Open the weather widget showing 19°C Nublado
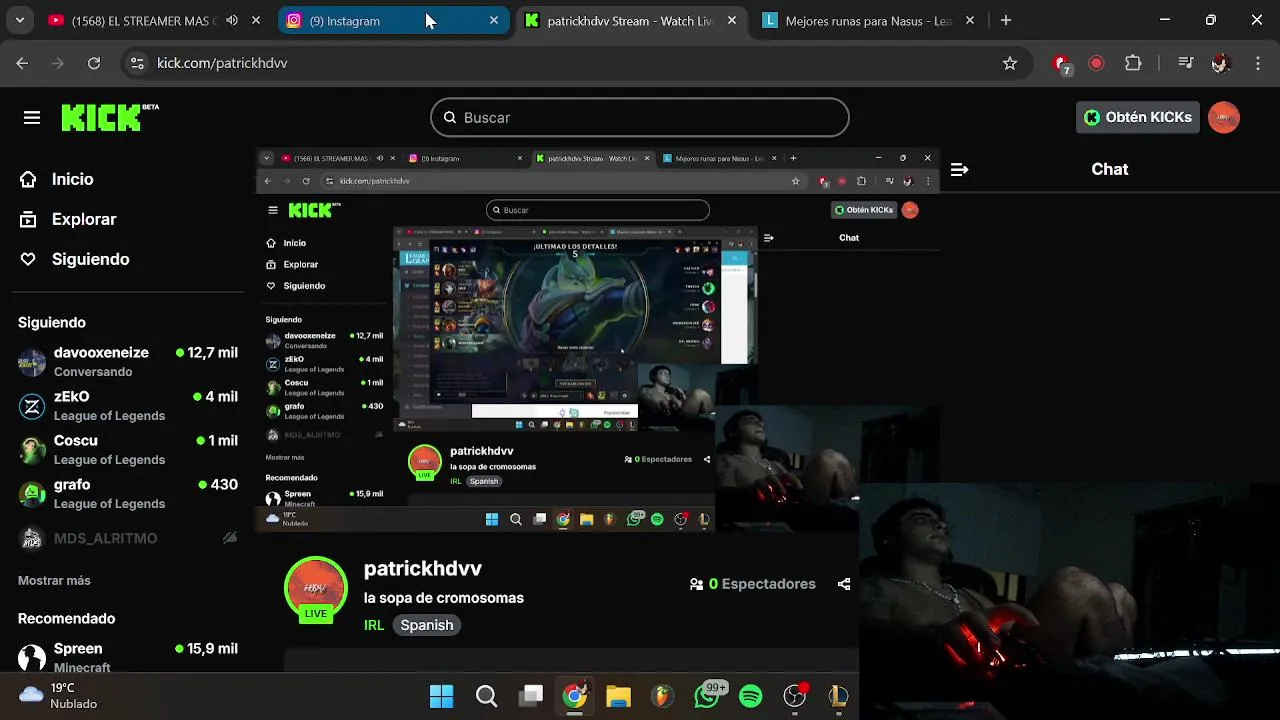This screenshot has height=720, width=1280. pos(60,696)
